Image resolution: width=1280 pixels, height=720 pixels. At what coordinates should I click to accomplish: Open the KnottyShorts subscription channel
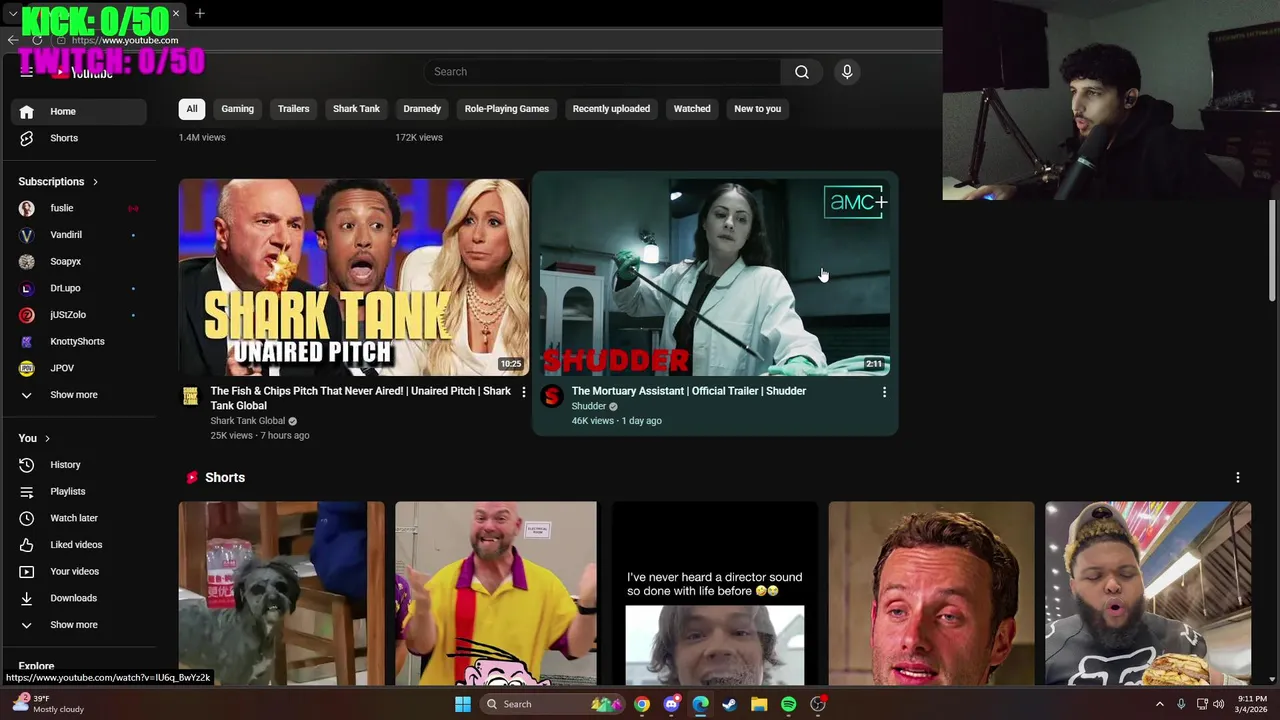[x=79, y=341]
